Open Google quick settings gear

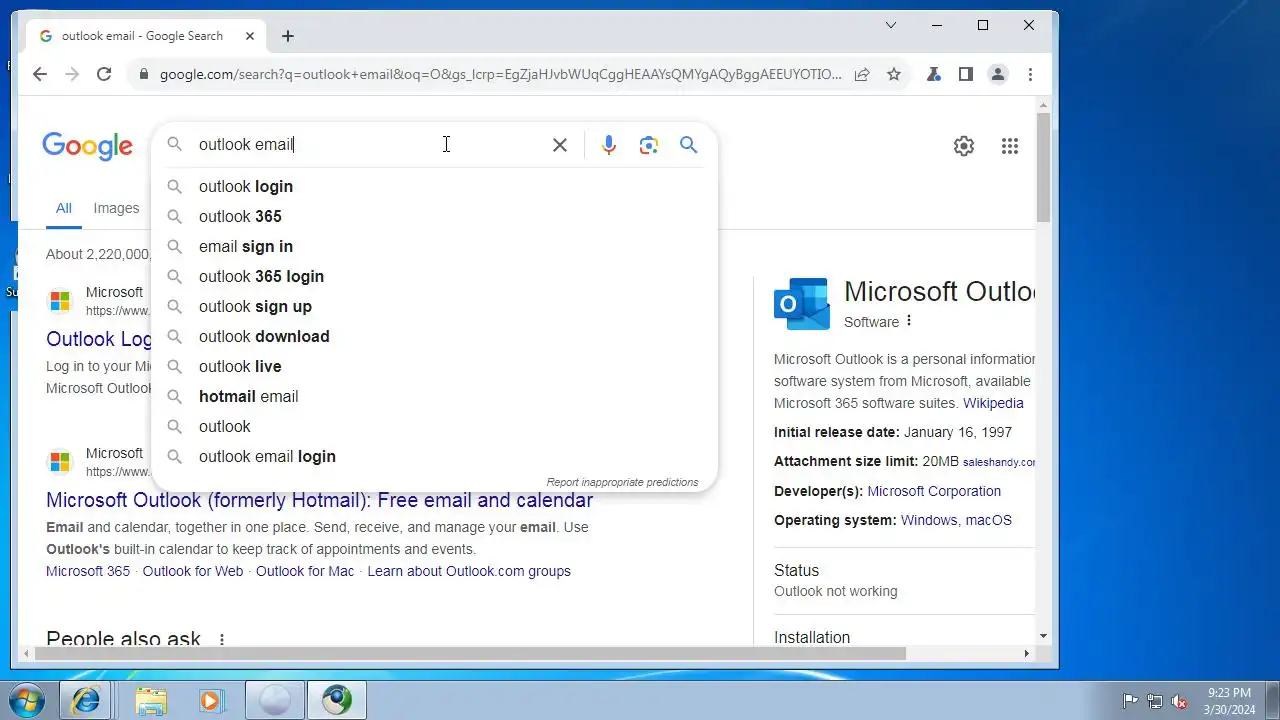964,146
